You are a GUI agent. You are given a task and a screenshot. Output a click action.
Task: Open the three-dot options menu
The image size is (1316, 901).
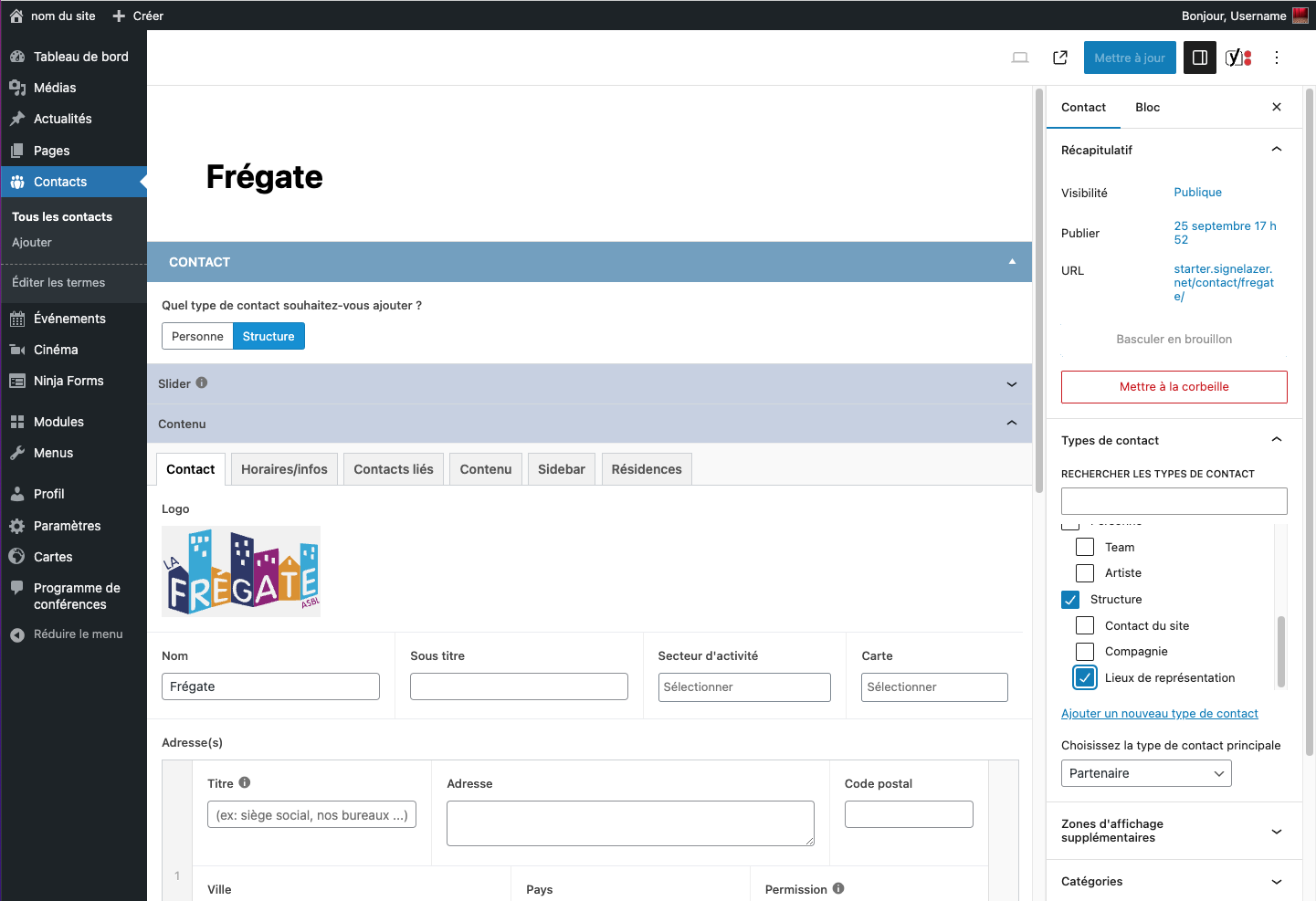click(x=1276, y=58)
